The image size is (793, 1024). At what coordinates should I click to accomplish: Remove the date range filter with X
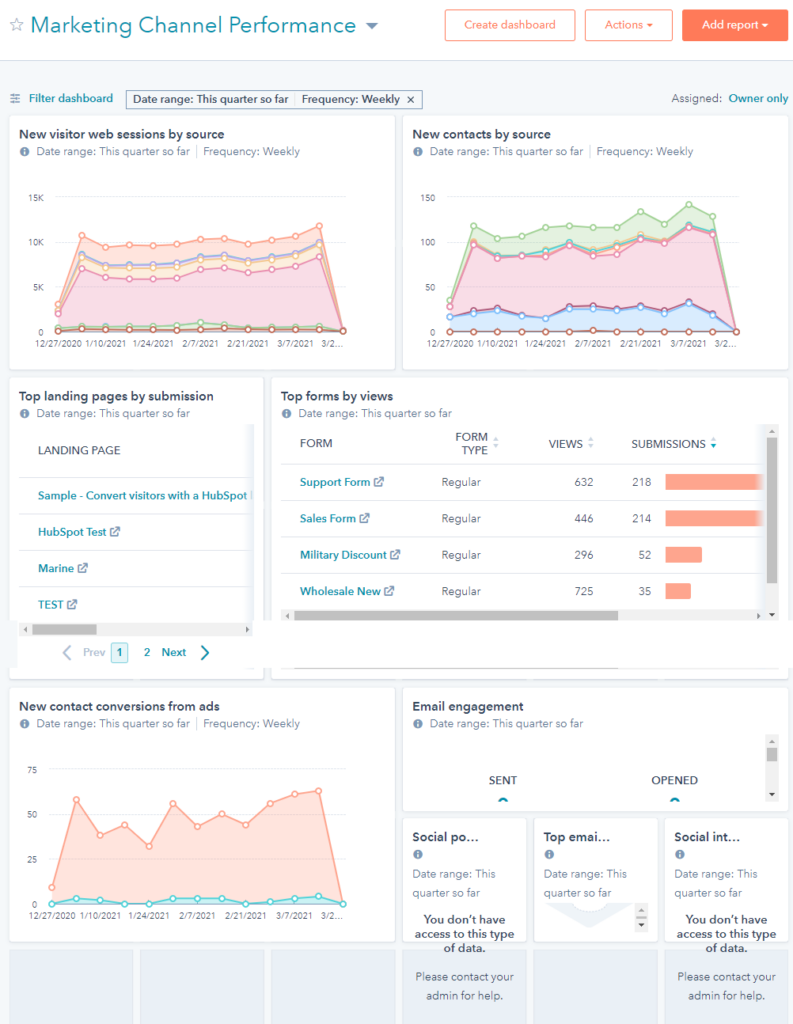(x=411, y=99)
